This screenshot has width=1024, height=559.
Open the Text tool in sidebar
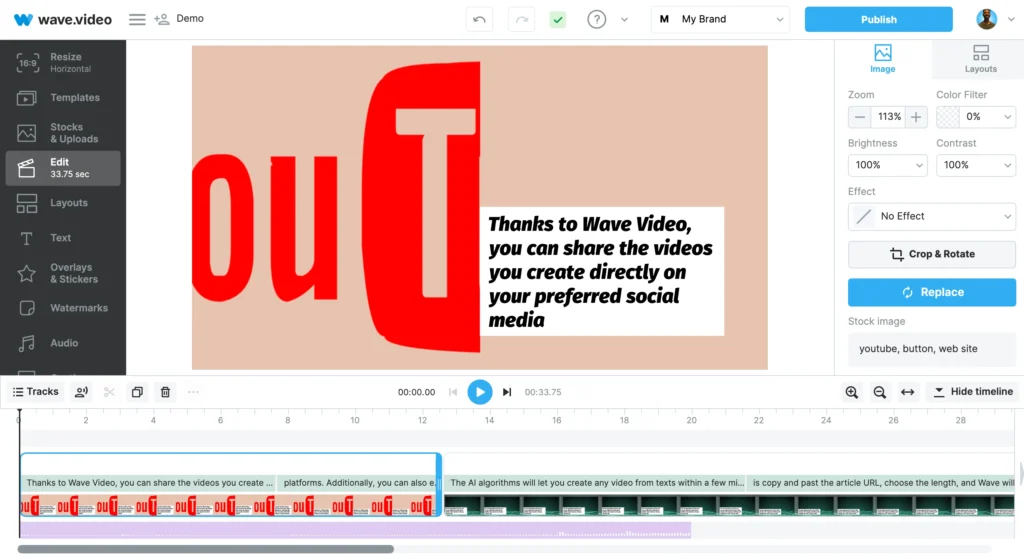(x=63, y=238)
